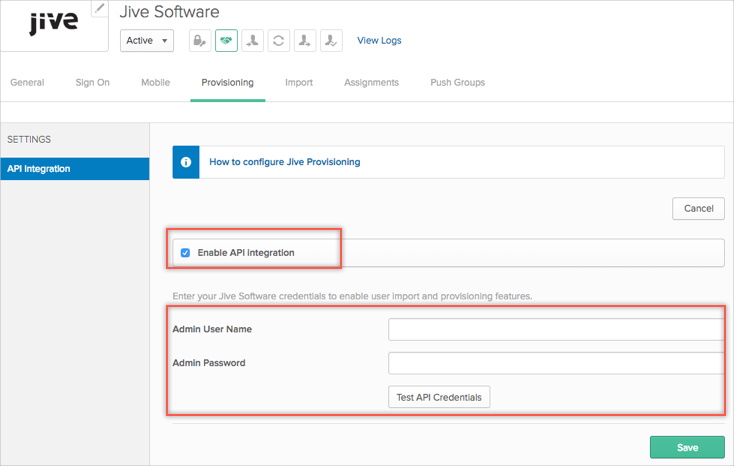Open the View Logs link
The image size is (734, 466).
[x=379, y=41]
